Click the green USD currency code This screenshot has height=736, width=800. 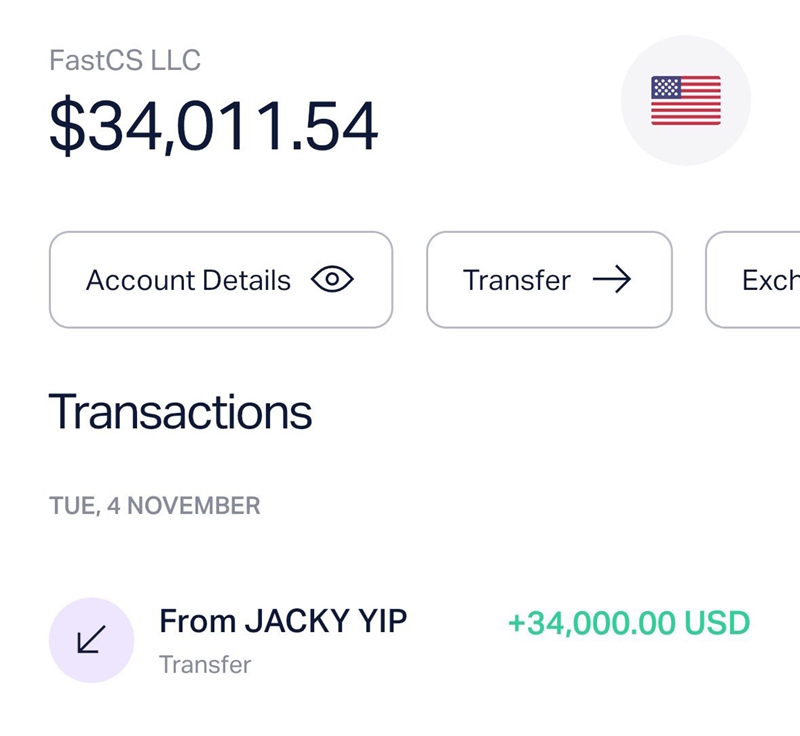[717, 624]
